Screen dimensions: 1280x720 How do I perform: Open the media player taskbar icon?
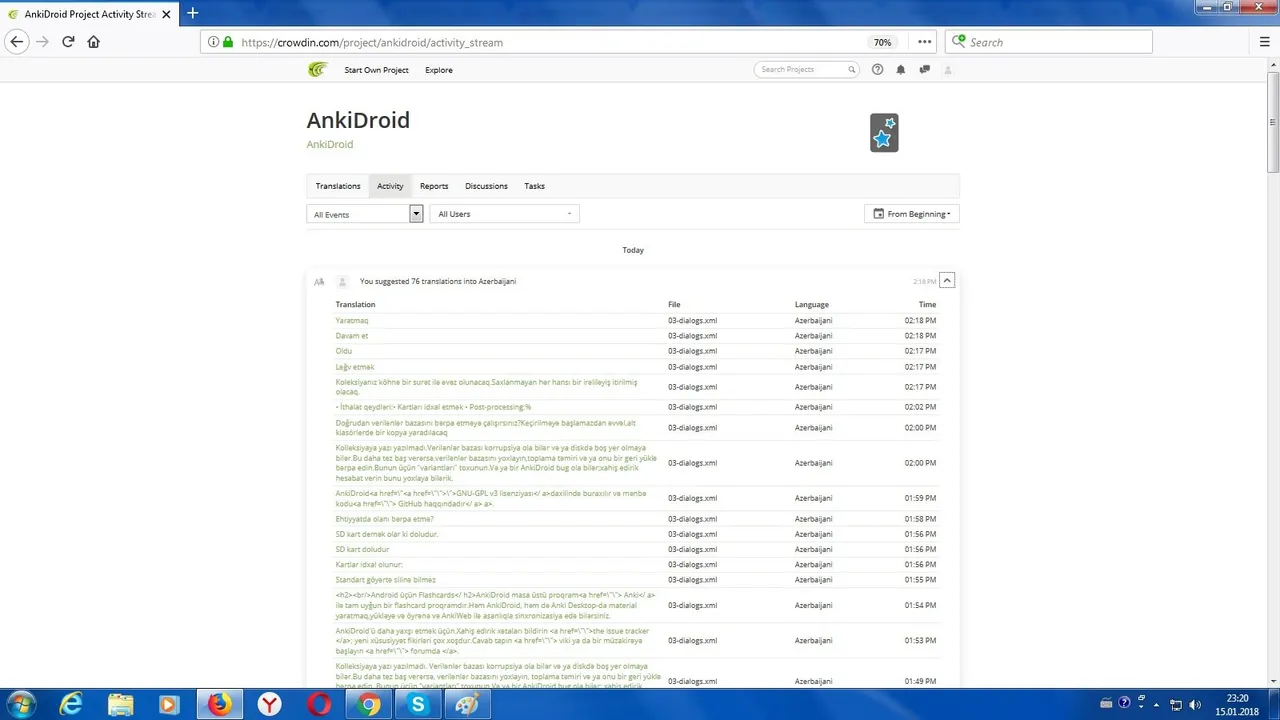coord(169,705)
